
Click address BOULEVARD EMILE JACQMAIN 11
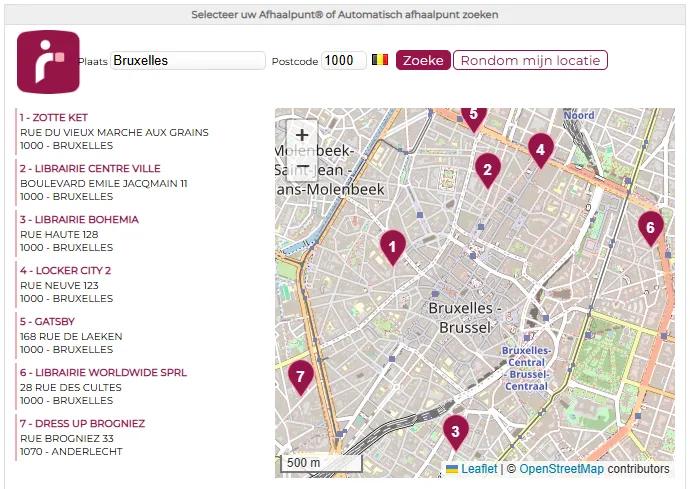tap(104, 184)
